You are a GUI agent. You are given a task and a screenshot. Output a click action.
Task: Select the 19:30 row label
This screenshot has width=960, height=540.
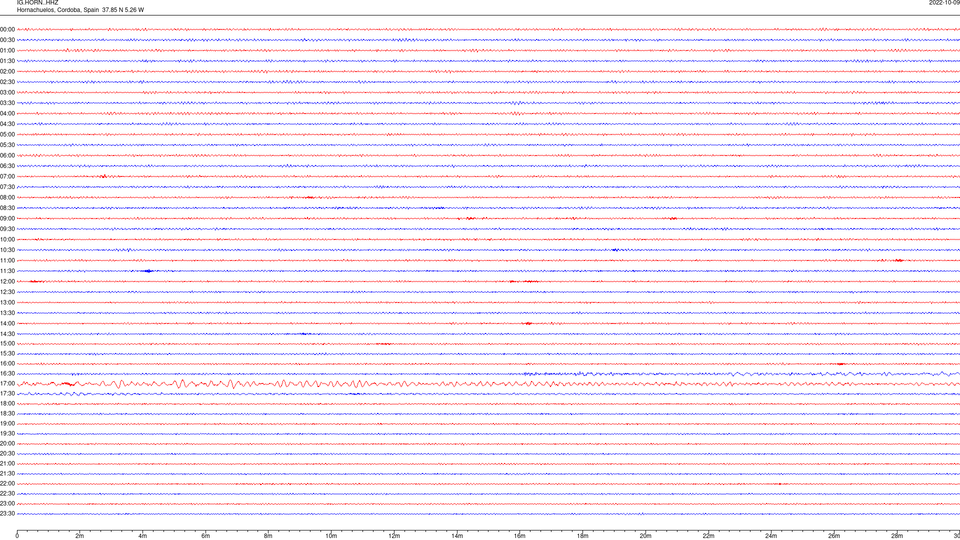7,434
